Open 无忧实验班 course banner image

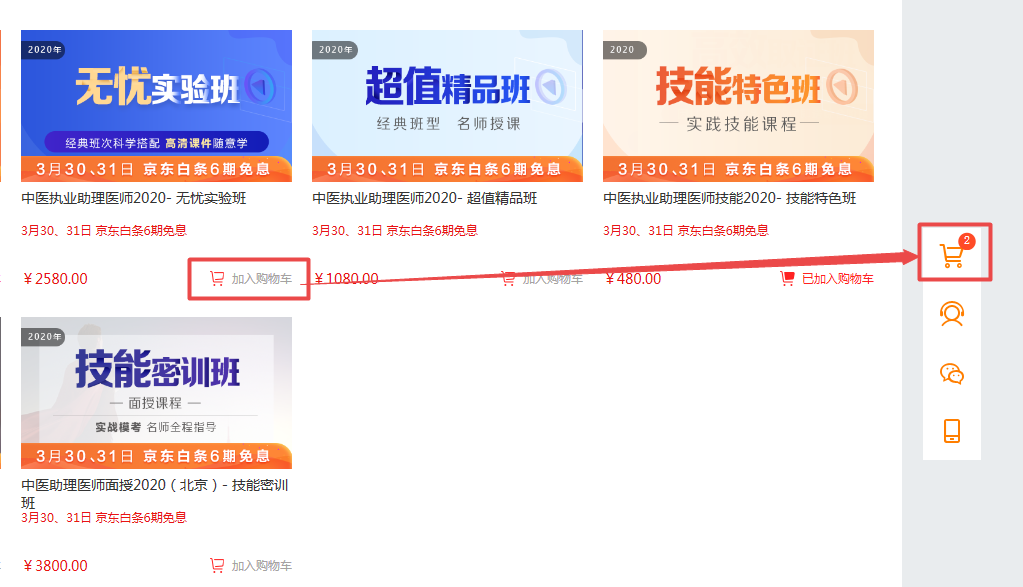click(x=156, y=105)
